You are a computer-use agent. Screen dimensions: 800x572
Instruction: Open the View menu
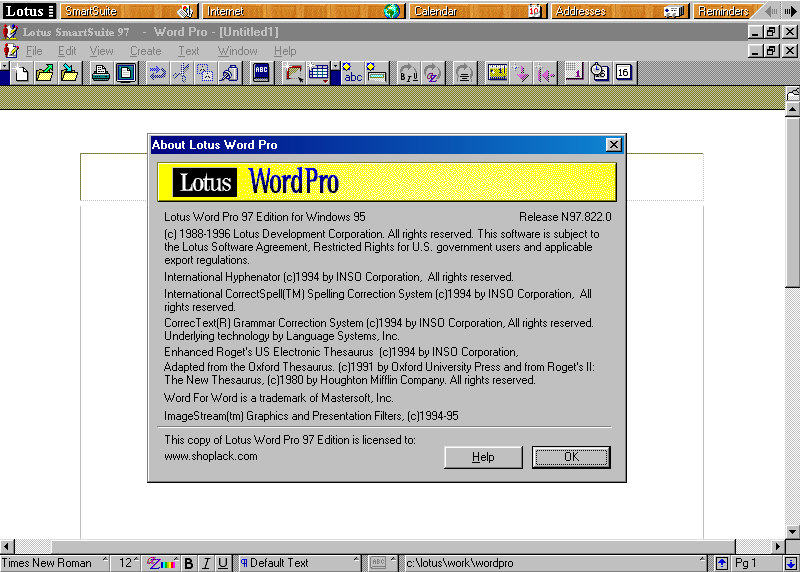click(102, 51)
